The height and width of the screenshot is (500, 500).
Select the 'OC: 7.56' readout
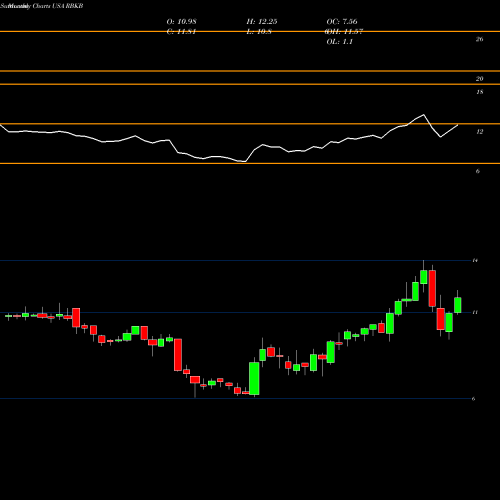click(342, 22)
